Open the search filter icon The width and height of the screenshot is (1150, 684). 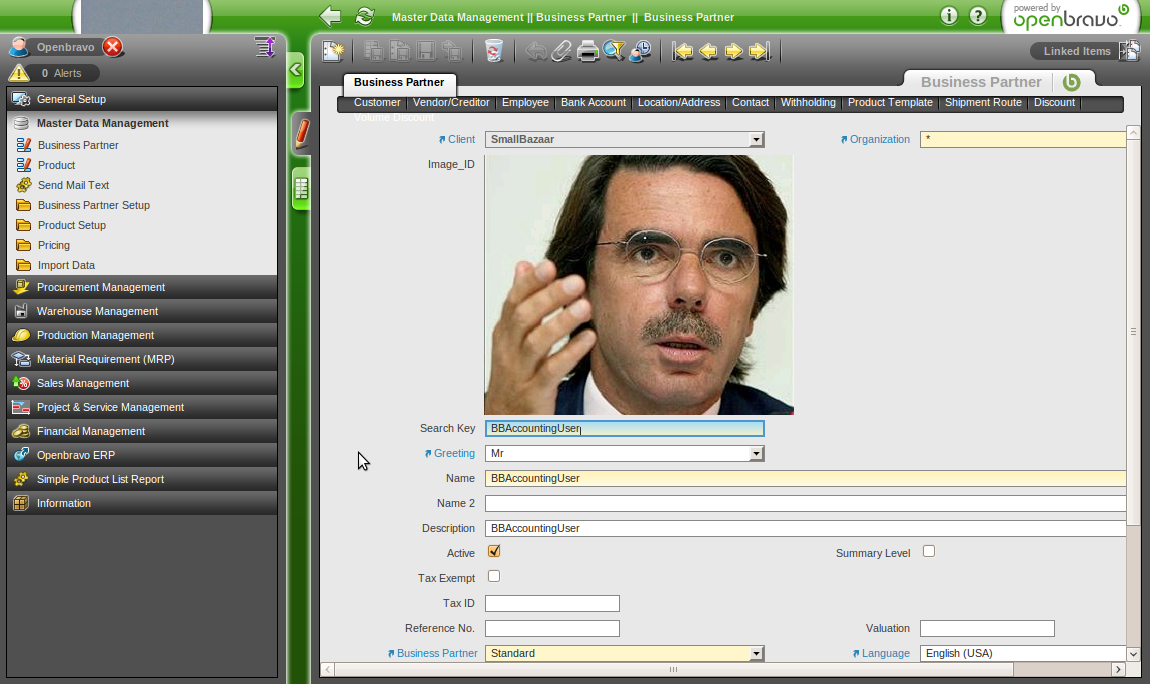(x=614, y=51)
